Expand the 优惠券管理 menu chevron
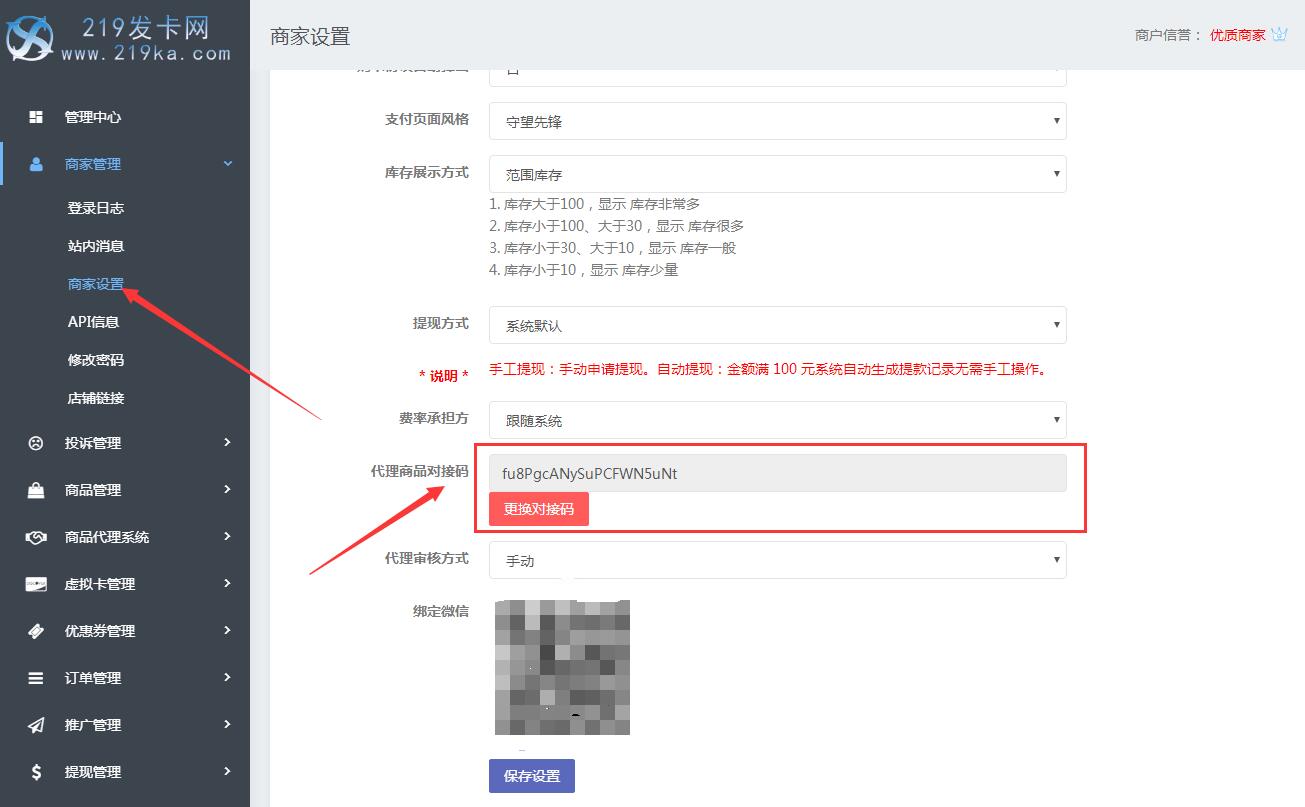1305x807 pixels. [227, 630]
